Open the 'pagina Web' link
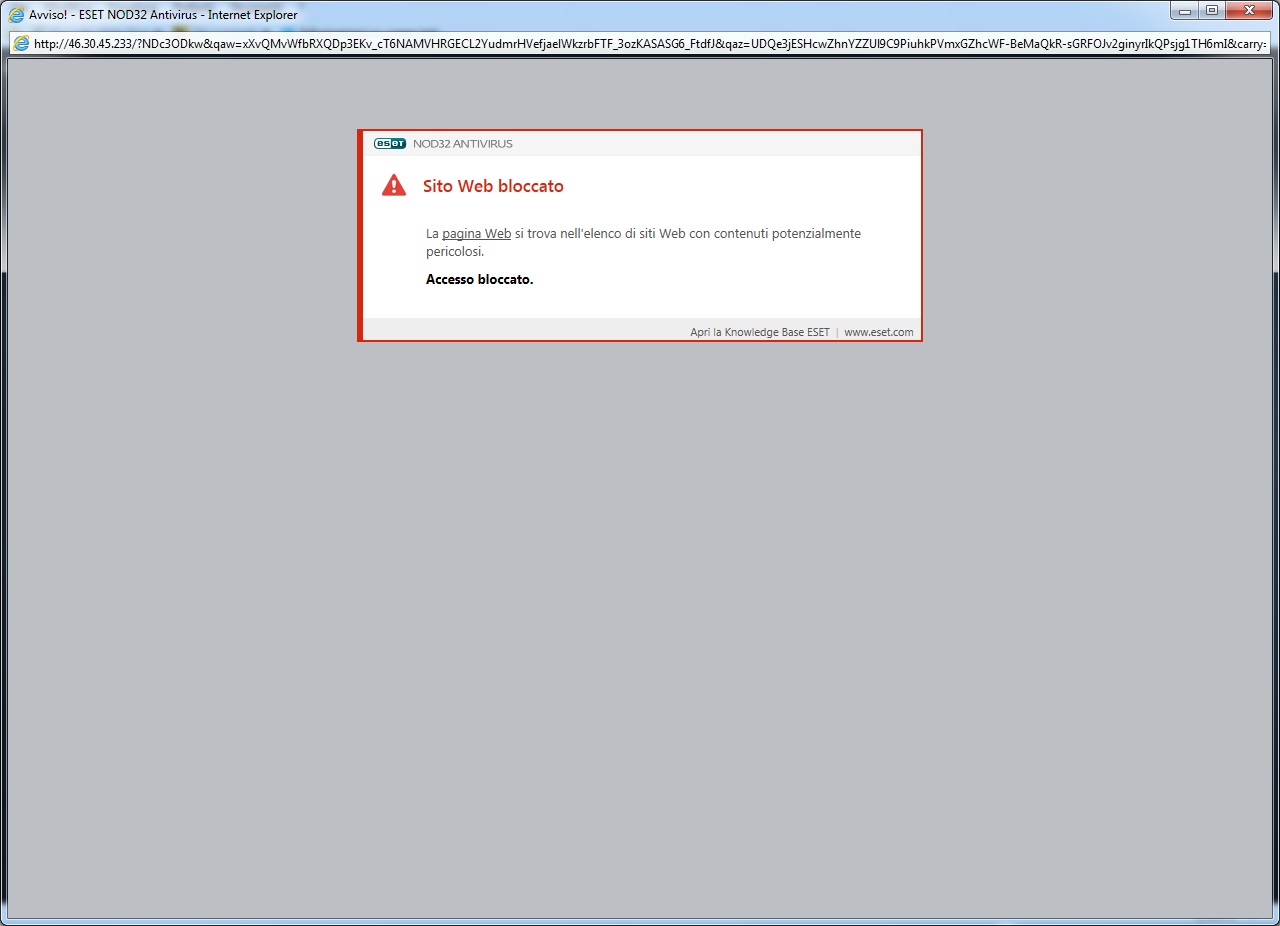 pos(476,234)
